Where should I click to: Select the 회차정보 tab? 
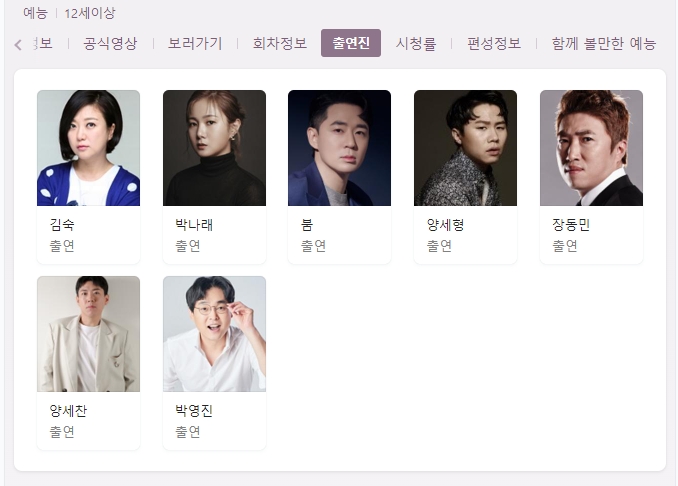pos(280,43)
